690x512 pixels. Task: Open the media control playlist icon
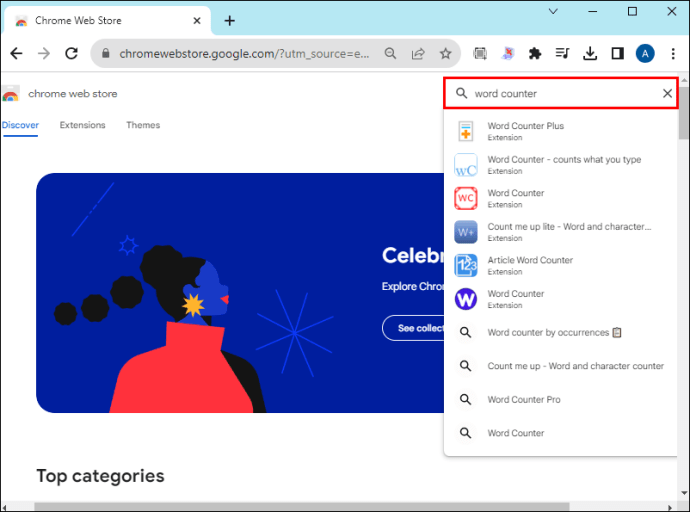pyautogui.click(x=562, y=54)
